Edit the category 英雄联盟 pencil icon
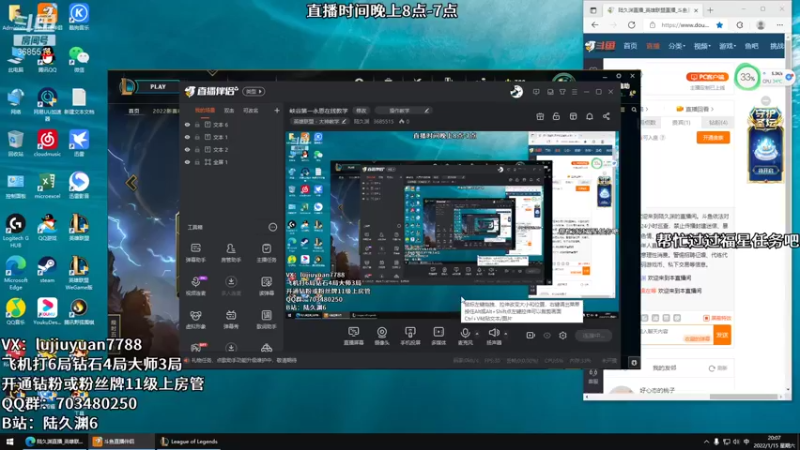The height and width of the screenshot is (450, 800). [x=344, y=121]
